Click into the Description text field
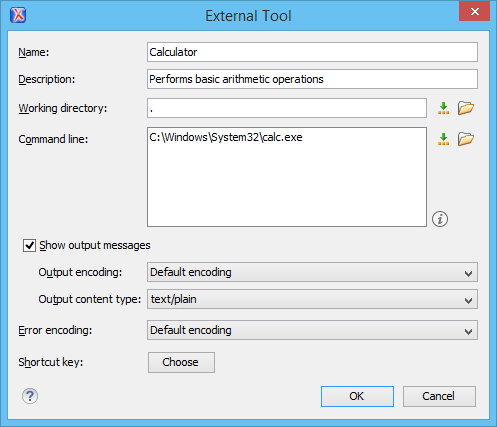Viewport: 497px width, 427px height. click(x=312, y=79)
